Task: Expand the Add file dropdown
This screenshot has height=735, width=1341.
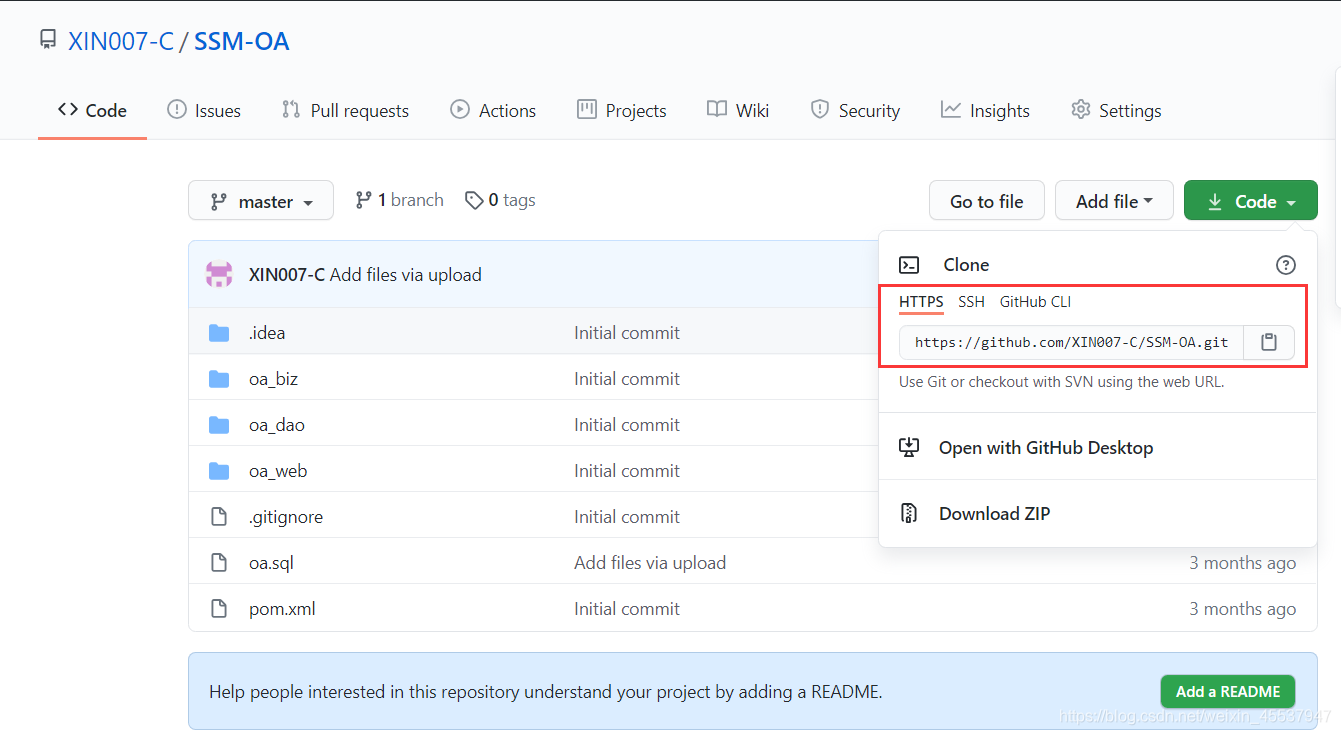Action: [x=1115, y=201]
